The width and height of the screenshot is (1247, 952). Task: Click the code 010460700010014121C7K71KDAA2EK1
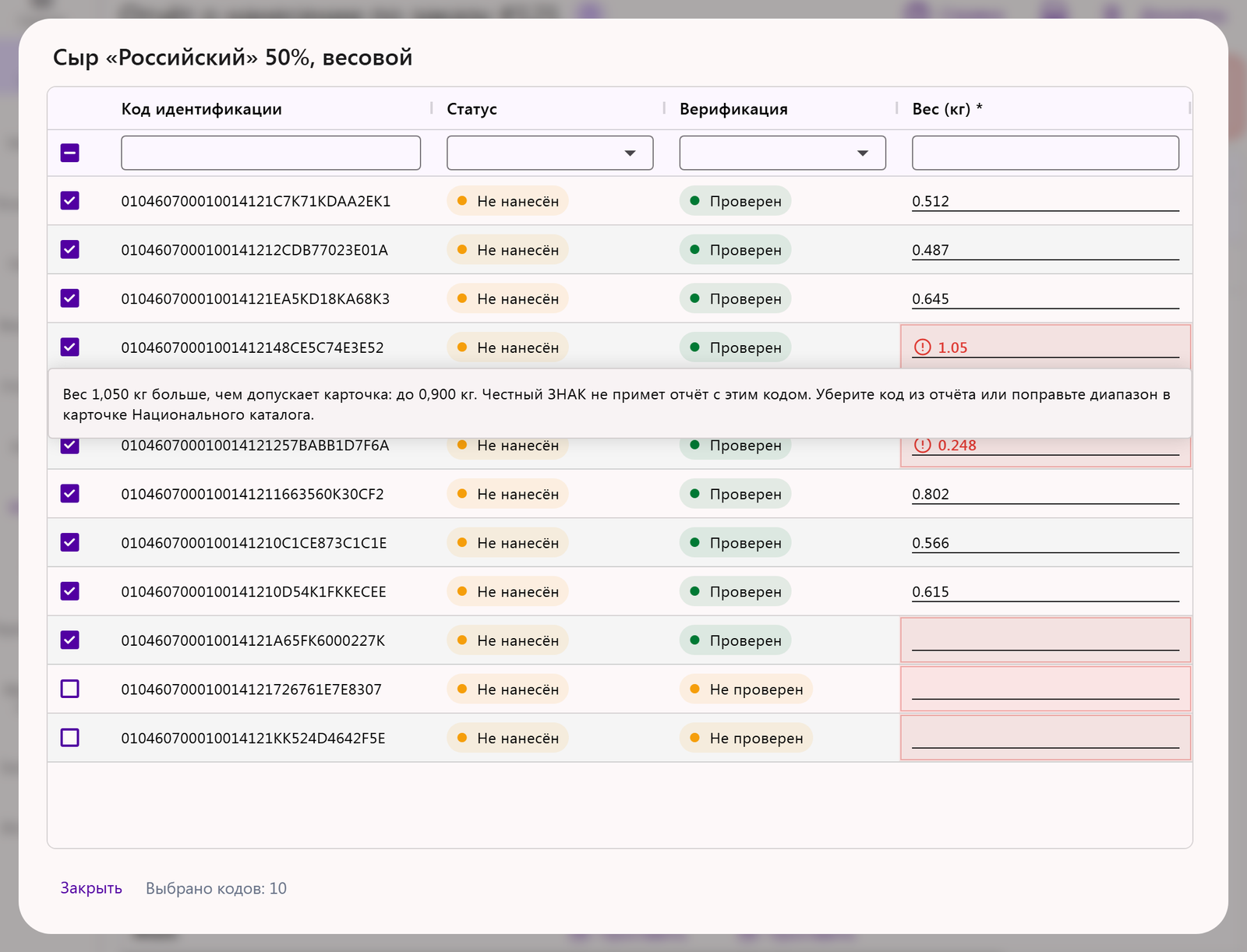point(256,201)
